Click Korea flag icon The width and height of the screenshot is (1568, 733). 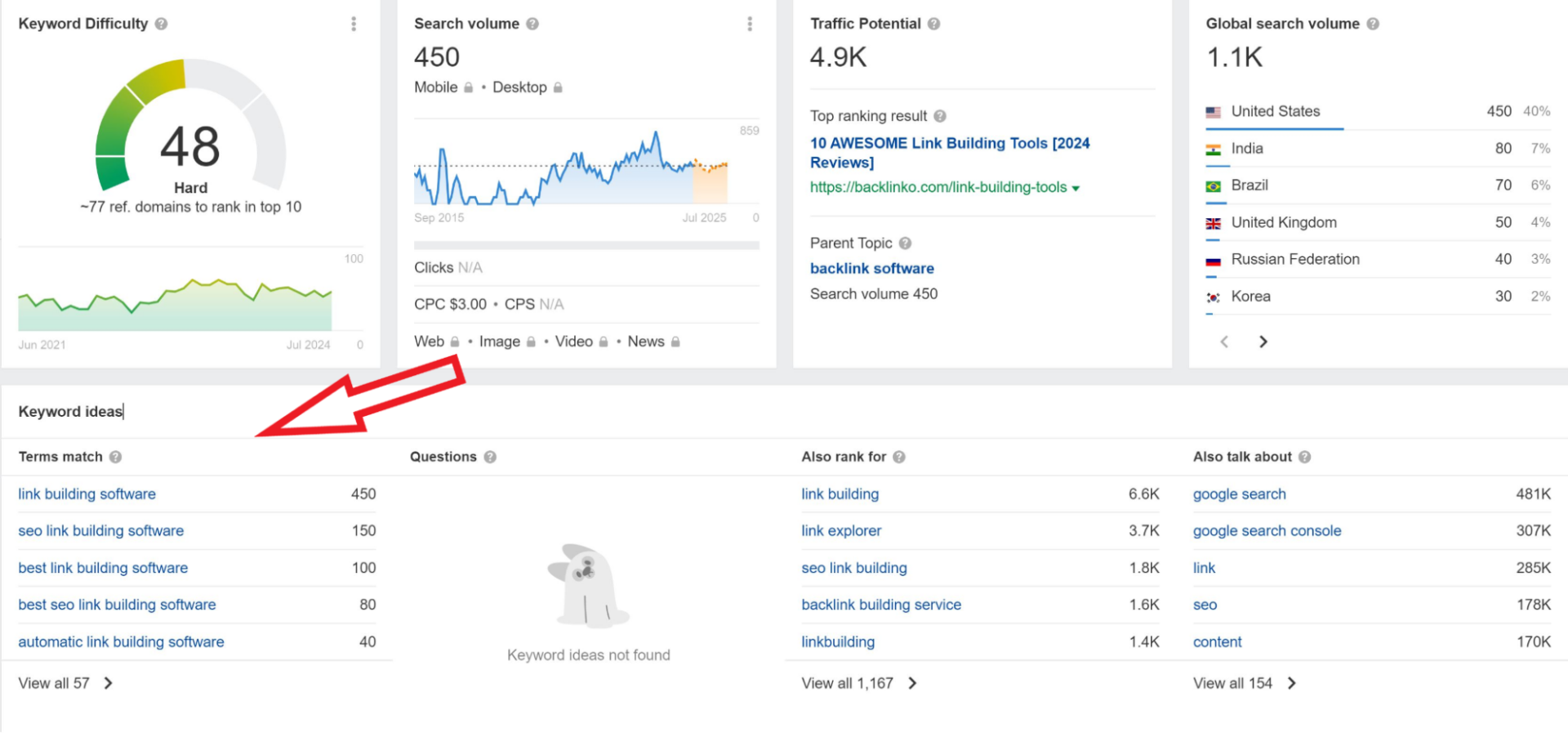tap(1214, 297)
